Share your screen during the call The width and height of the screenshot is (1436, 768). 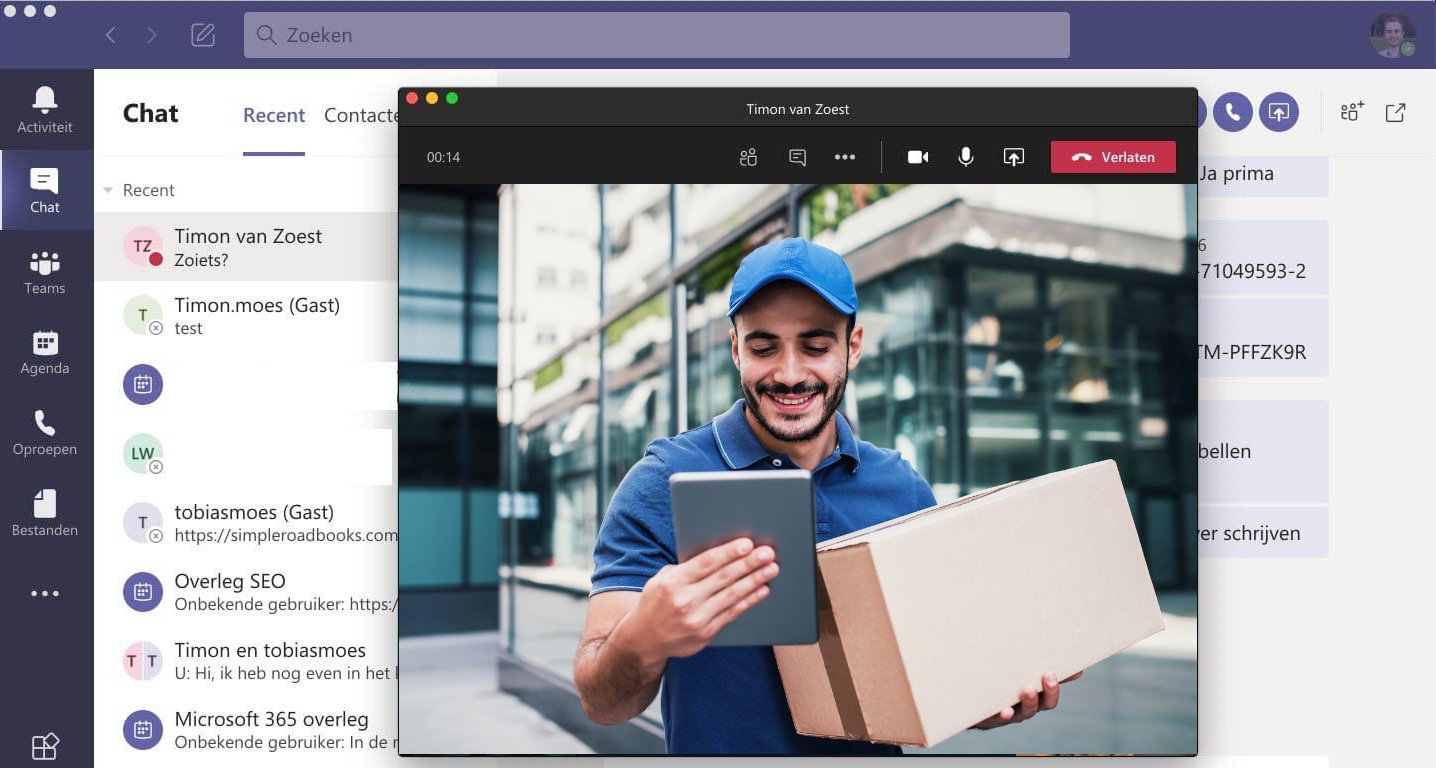click(1013, 157)
